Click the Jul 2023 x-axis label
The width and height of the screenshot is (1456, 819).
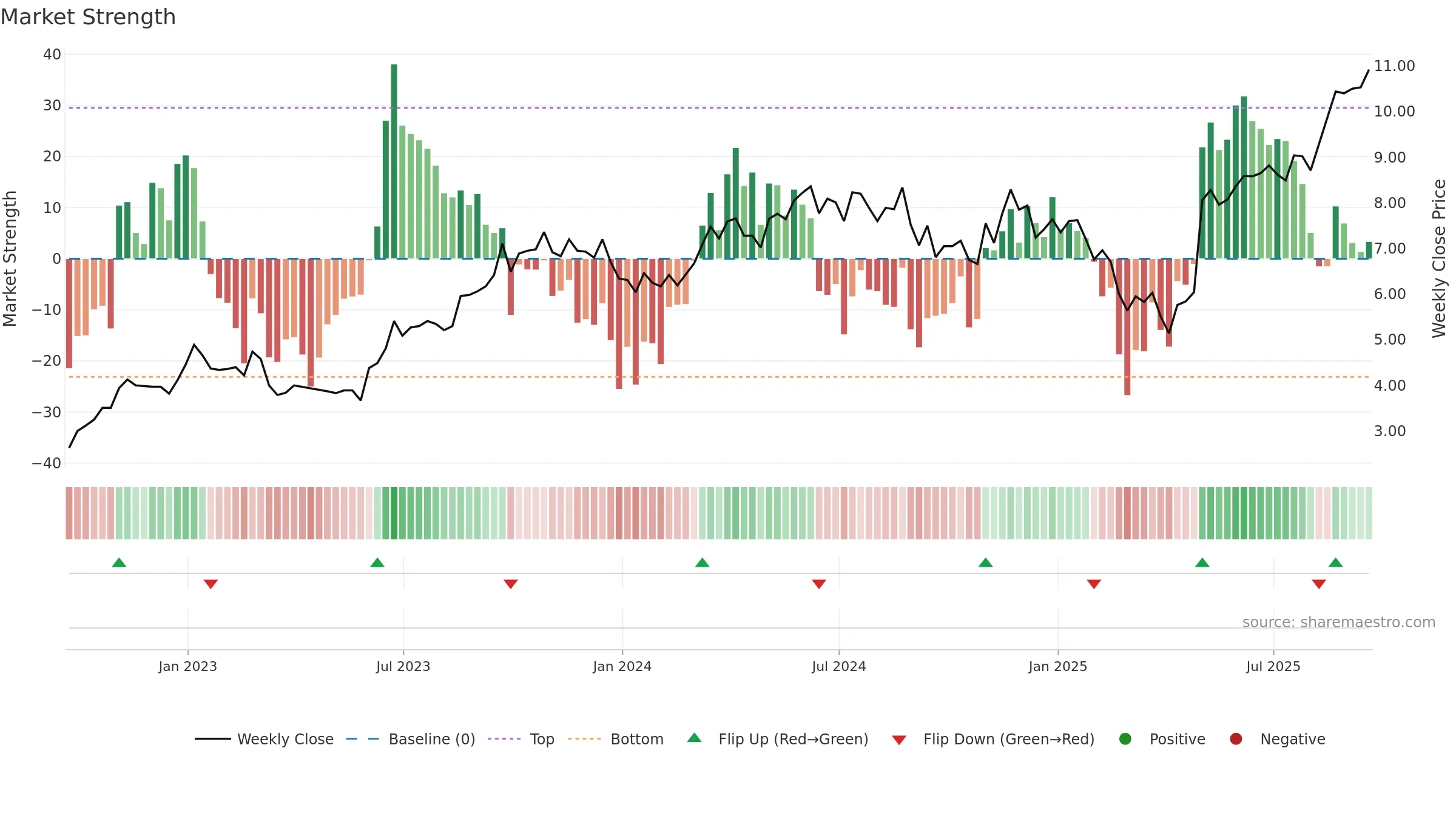coord(403,666)
